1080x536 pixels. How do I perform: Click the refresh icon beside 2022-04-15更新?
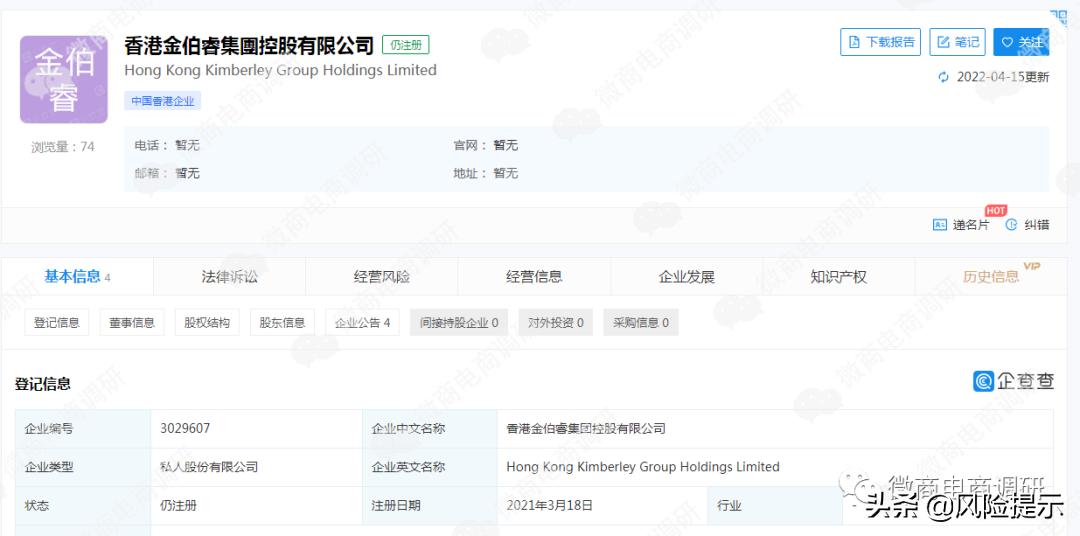point(944,77)
